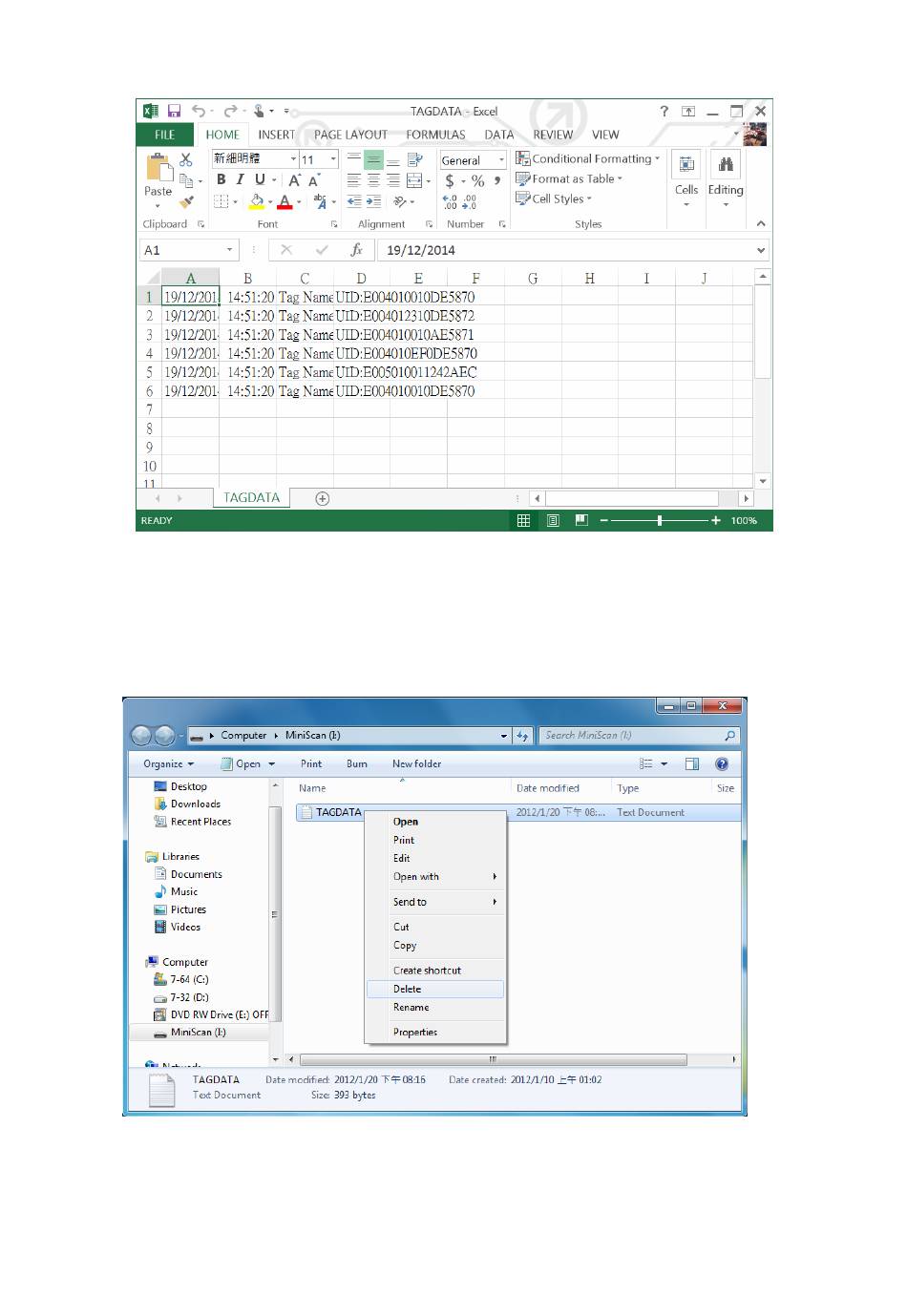
Task: Click the Cut scissors icon in the ribbon
Action: [186, 159]
